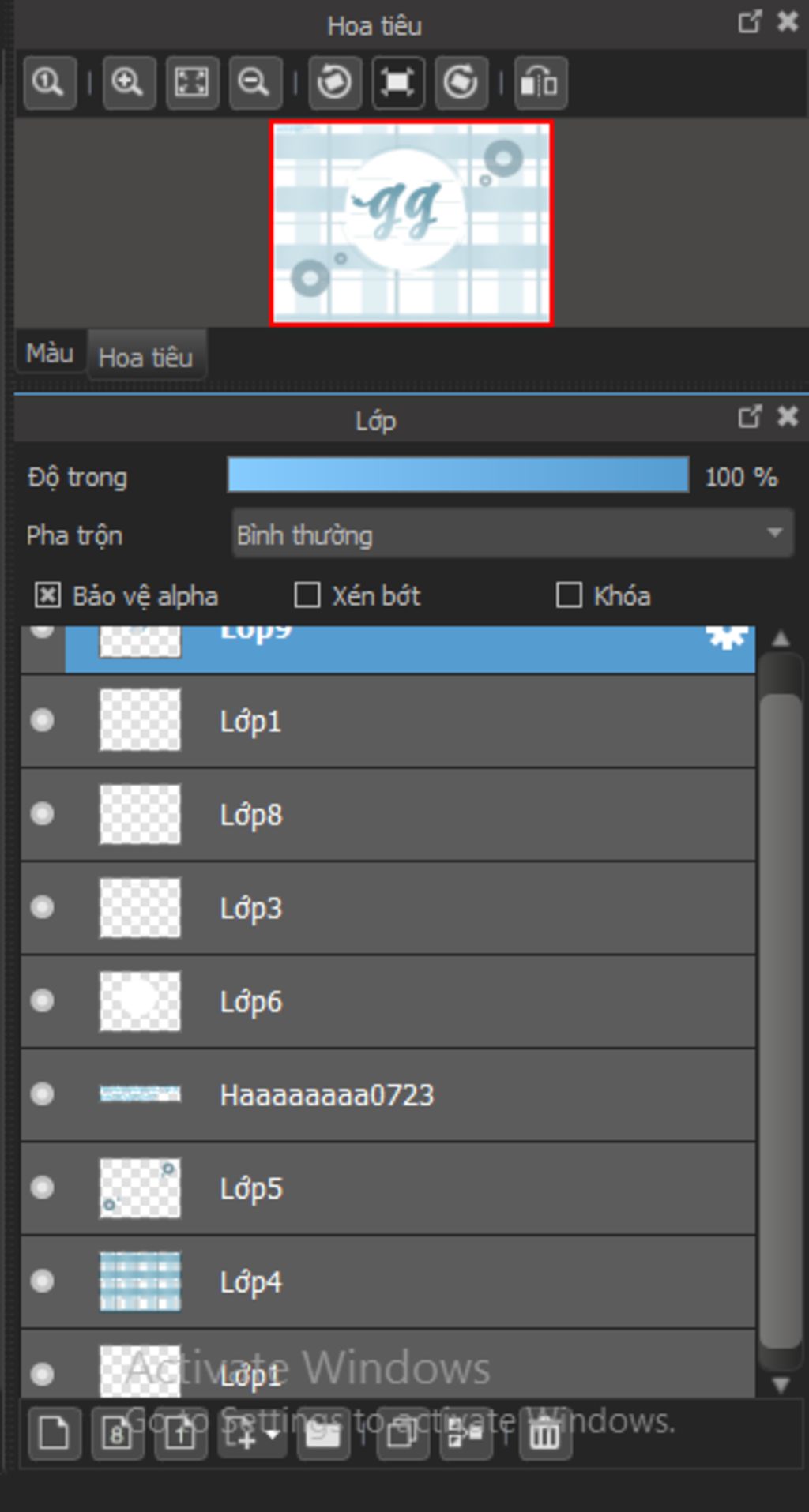Flip the canvas view horizontally
Image resolution: width=809 pixels, height=1512 pixels.
click(540, 82)
